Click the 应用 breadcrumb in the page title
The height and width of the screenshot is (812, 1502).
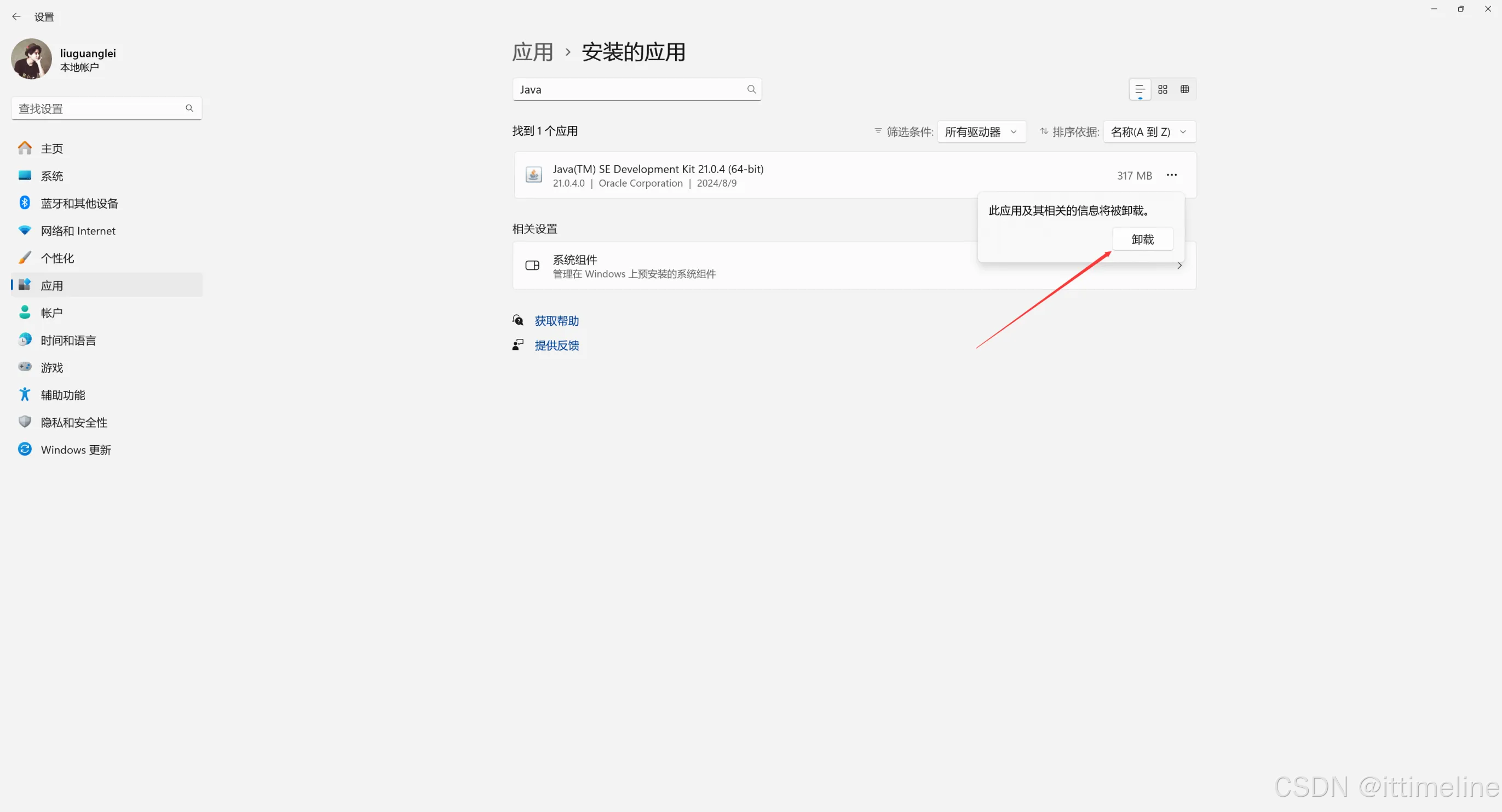coord(532,53)
